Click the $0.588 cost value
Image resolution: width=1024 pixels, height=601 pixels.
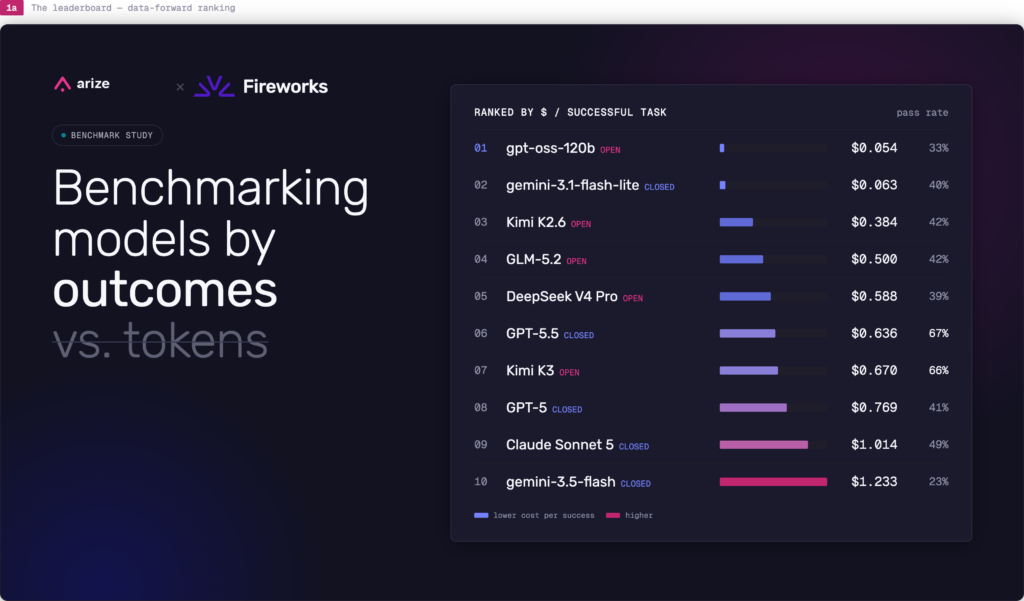point(874,297)
